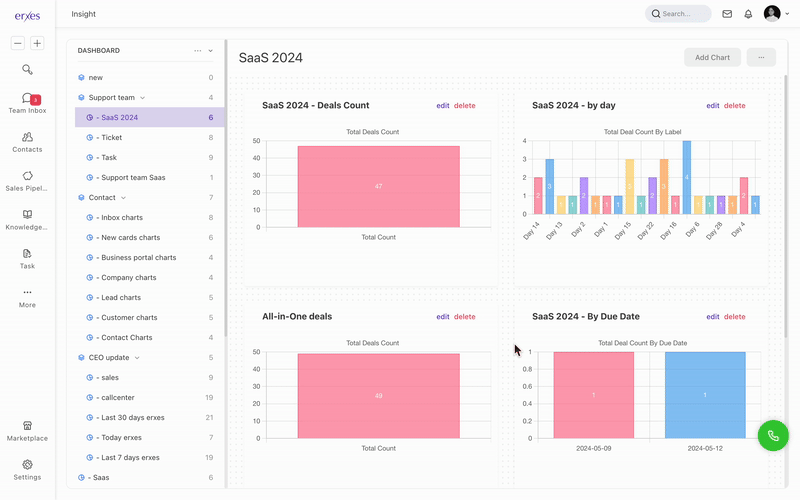Open Lead charts dashboard

pyautogui.click(x=149, y=297)
